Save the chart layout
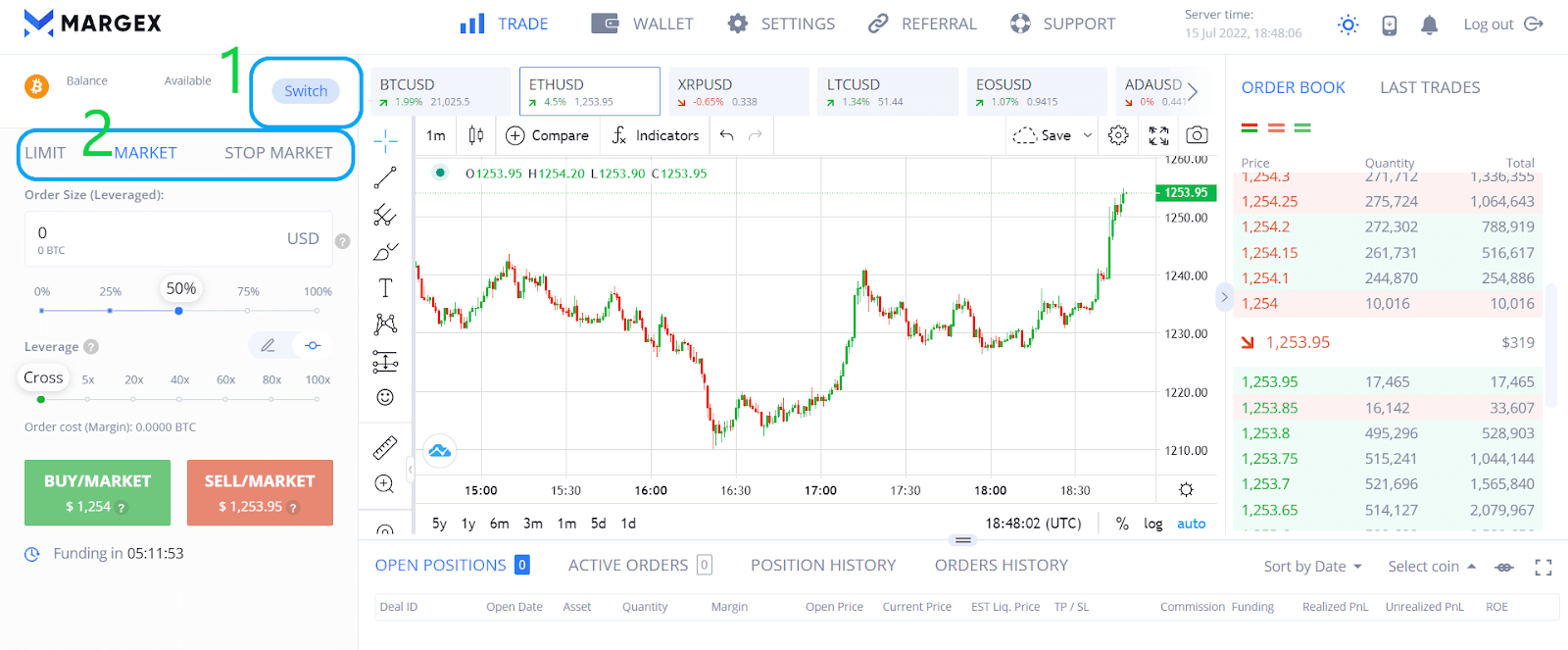The width and height of the screenshot is (1568, 650). [x=1042, y=135]
